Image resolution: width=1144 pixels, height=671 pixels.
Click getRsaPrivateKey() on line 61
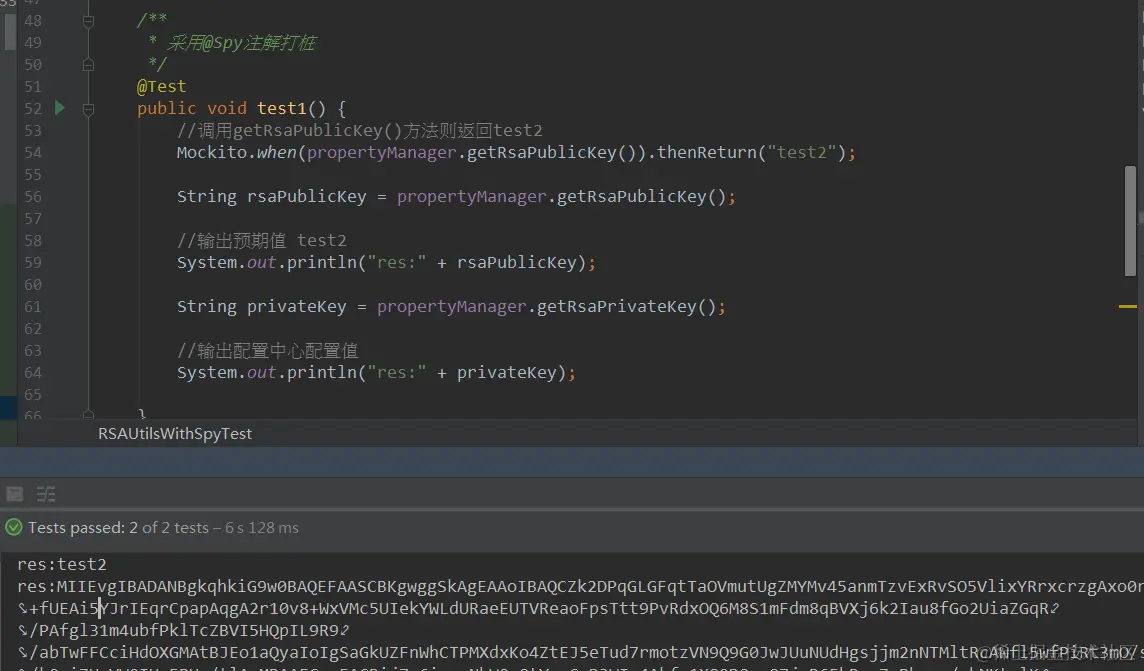pyautogui.click(x=627, y=306)
